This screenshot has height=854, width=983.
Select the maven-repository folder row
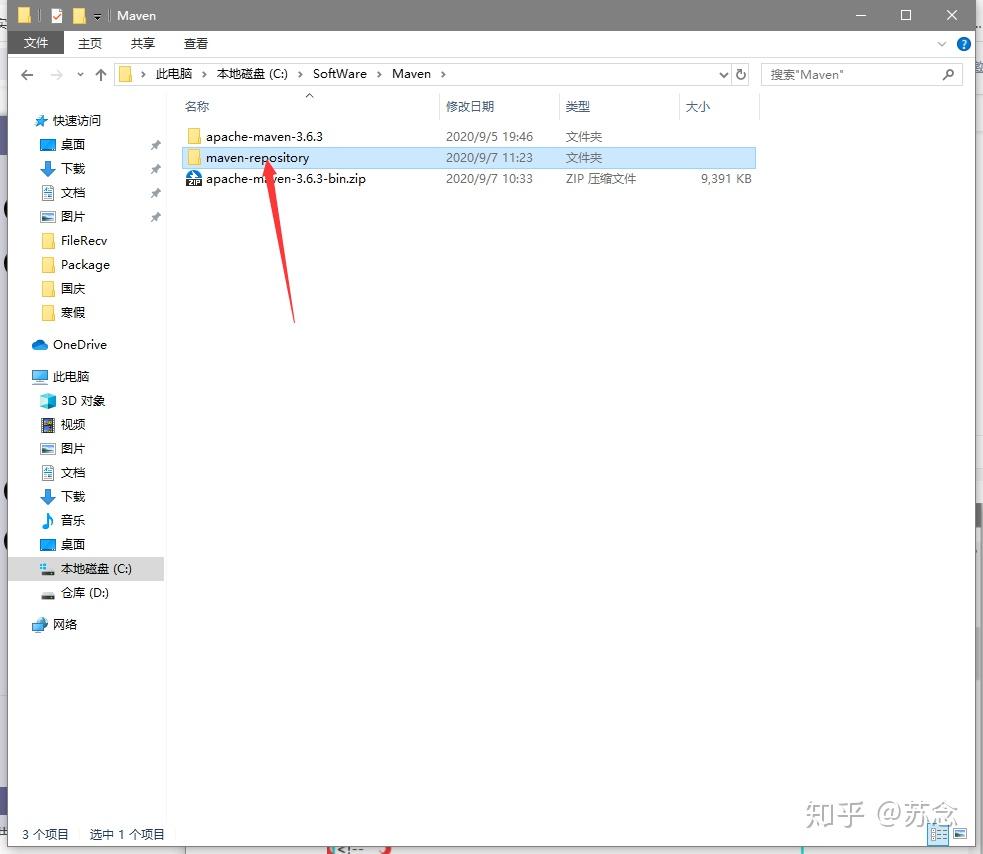(469, 157)
